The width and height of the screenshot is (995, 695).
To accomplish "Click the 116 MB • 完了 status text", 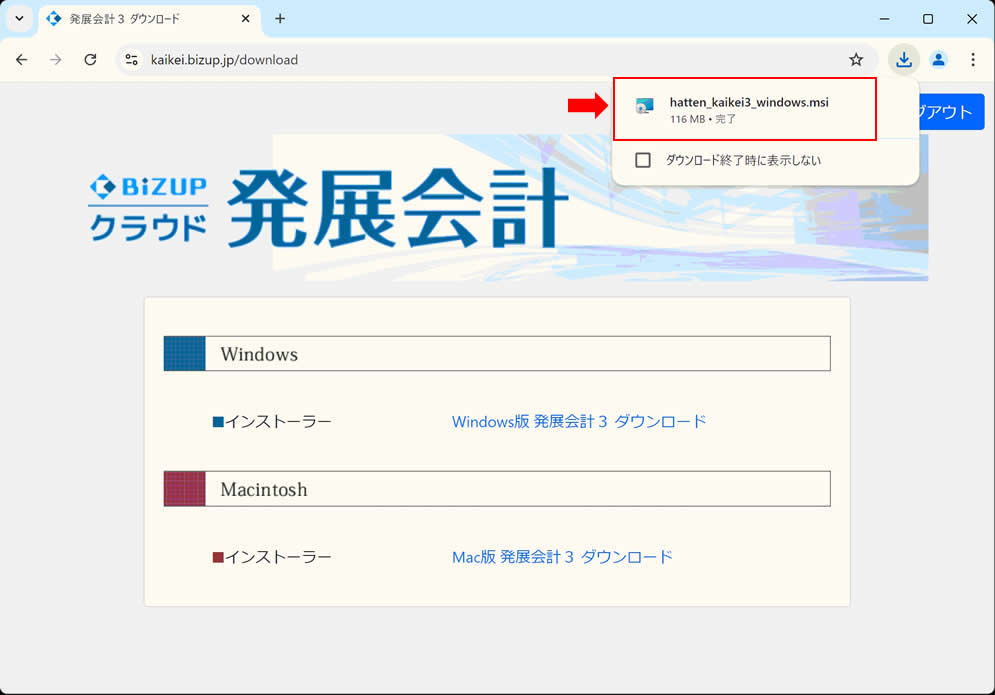I will point(702,119).
